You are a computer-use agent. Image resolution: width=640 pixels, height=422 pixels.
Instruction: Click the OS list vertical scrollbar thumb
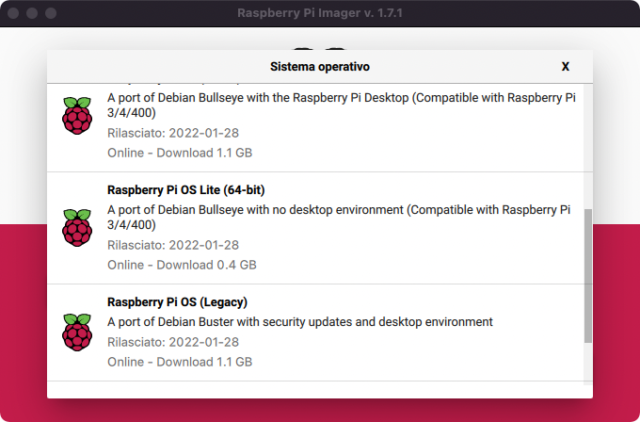[x=587, y=277]
